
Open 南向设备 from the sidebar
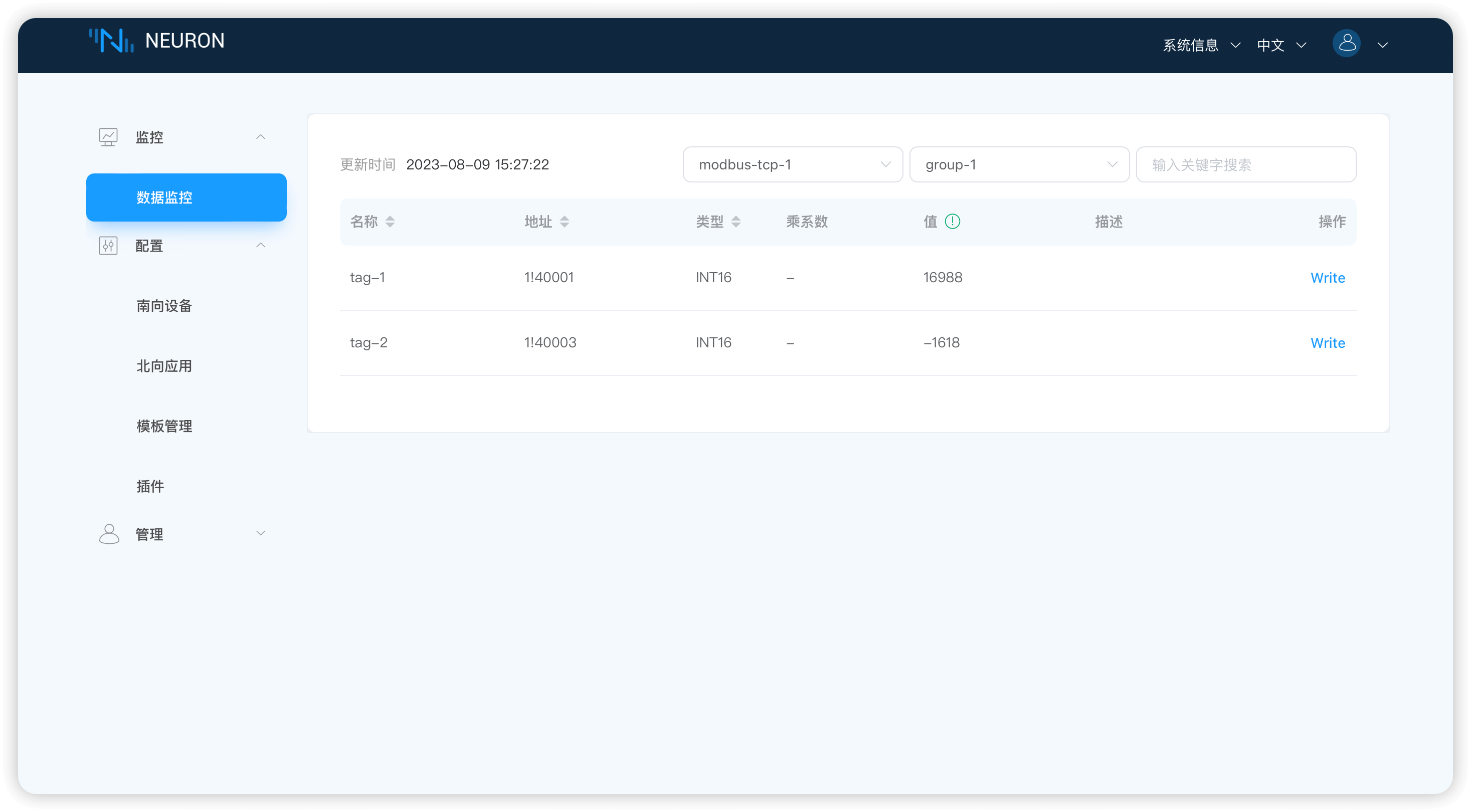[x=164, y=306]
